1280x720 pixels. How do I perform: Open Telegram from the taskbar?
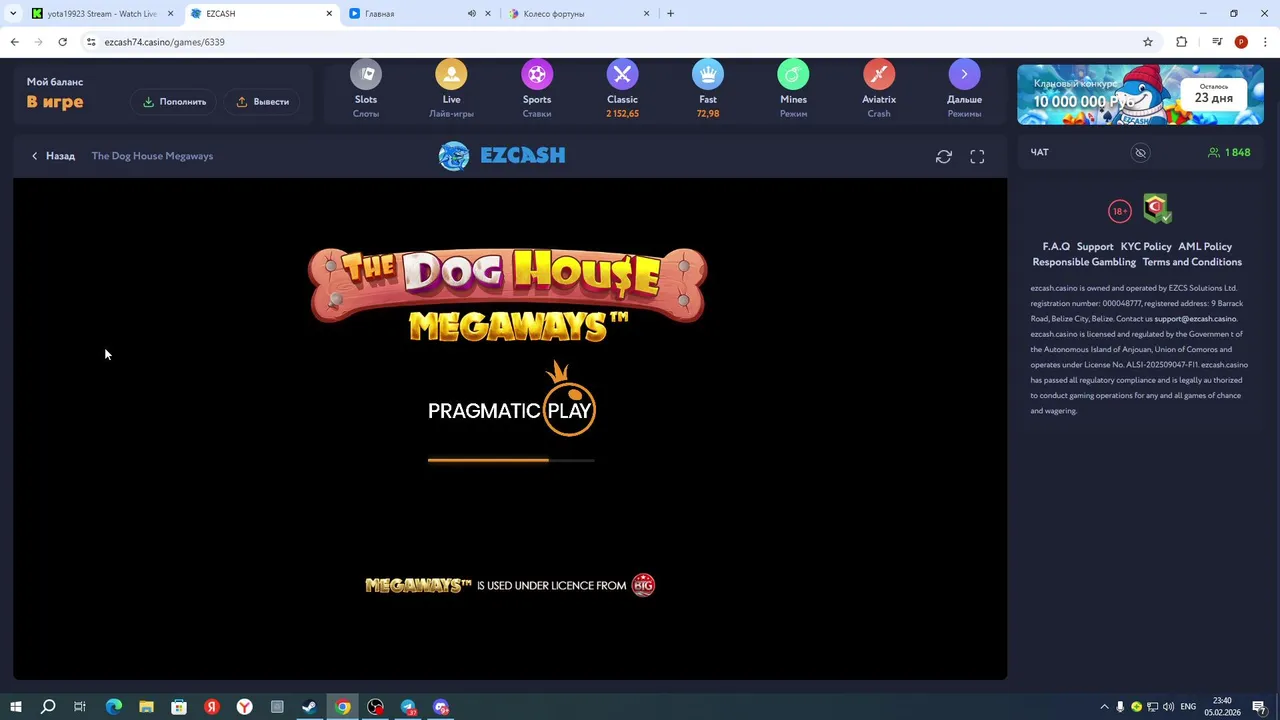pos(408,707)
